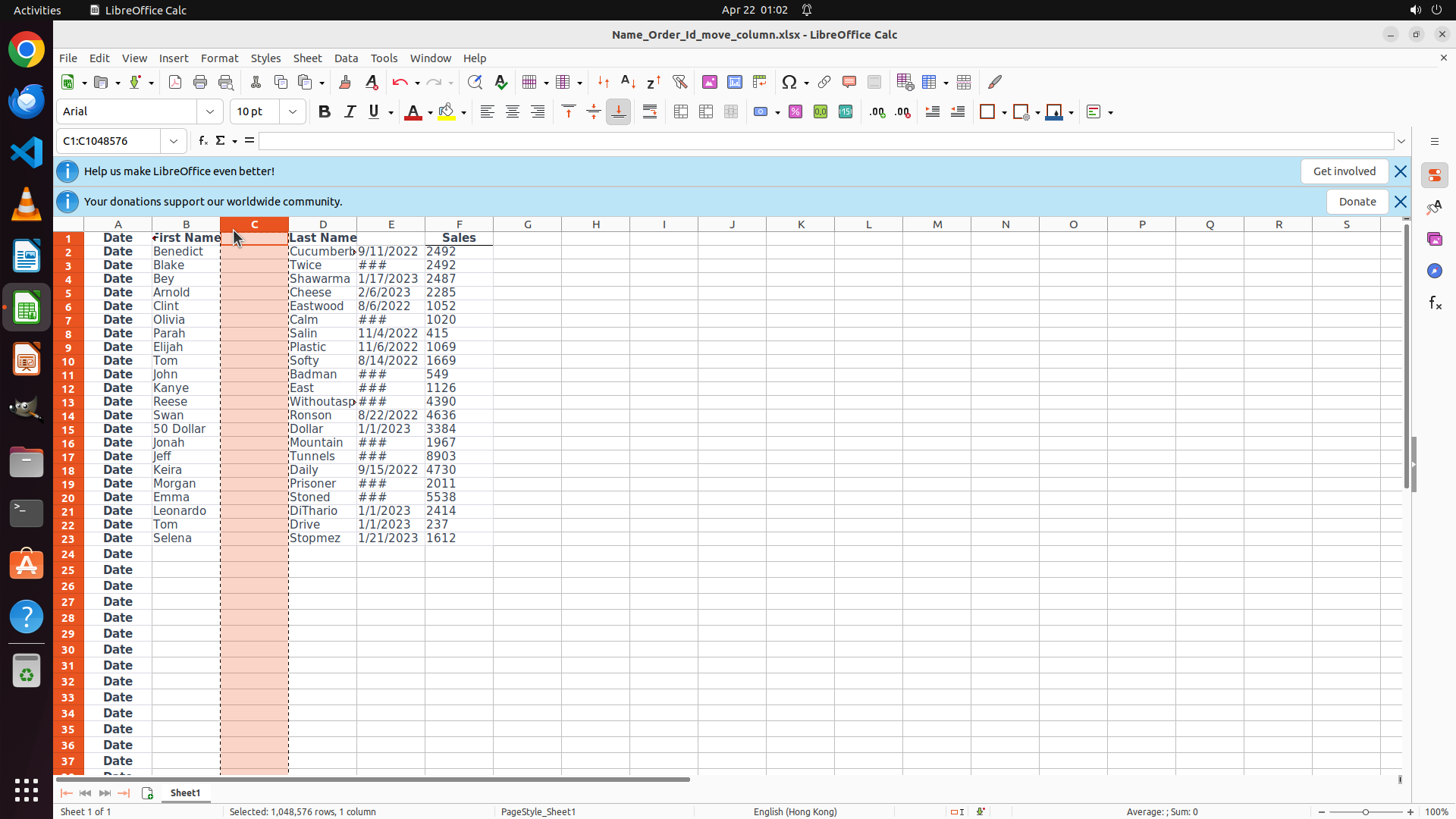This screenshot has width=1456, height=819.
Task: Expand the Name Box dropdown
Action: 174,141
